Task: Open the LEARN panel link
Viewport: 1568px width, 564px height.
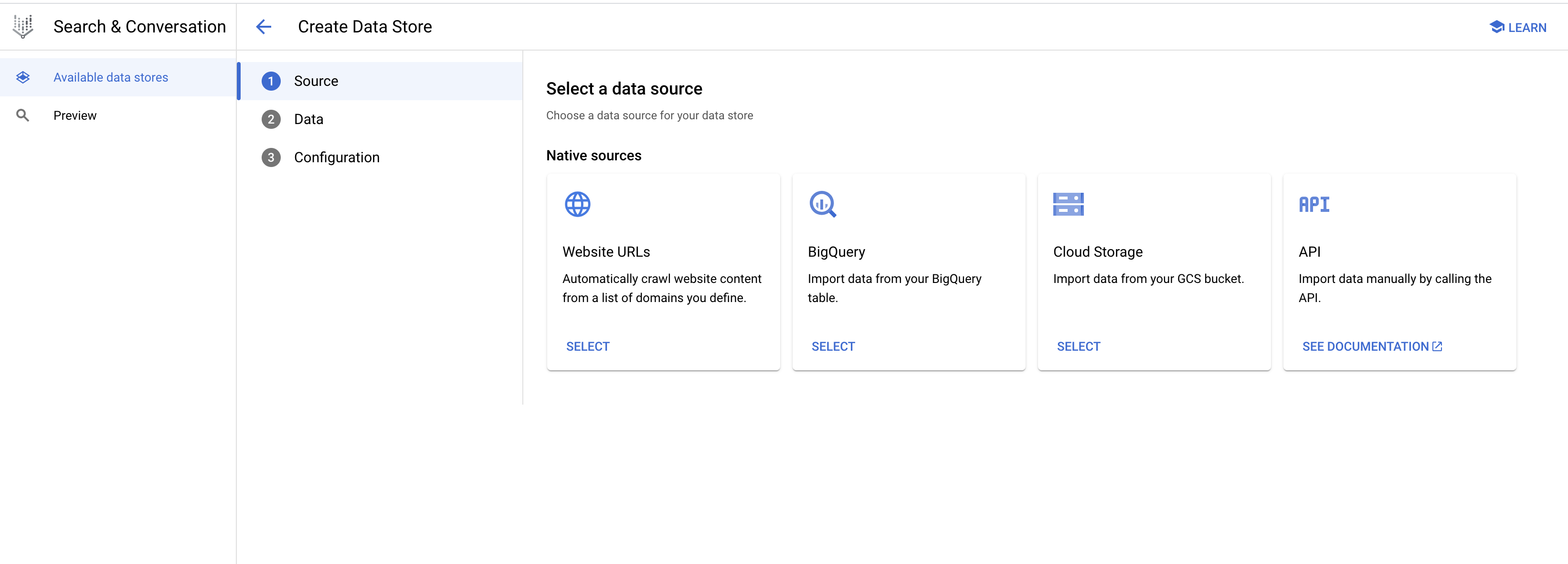Action: [1517, 27]
